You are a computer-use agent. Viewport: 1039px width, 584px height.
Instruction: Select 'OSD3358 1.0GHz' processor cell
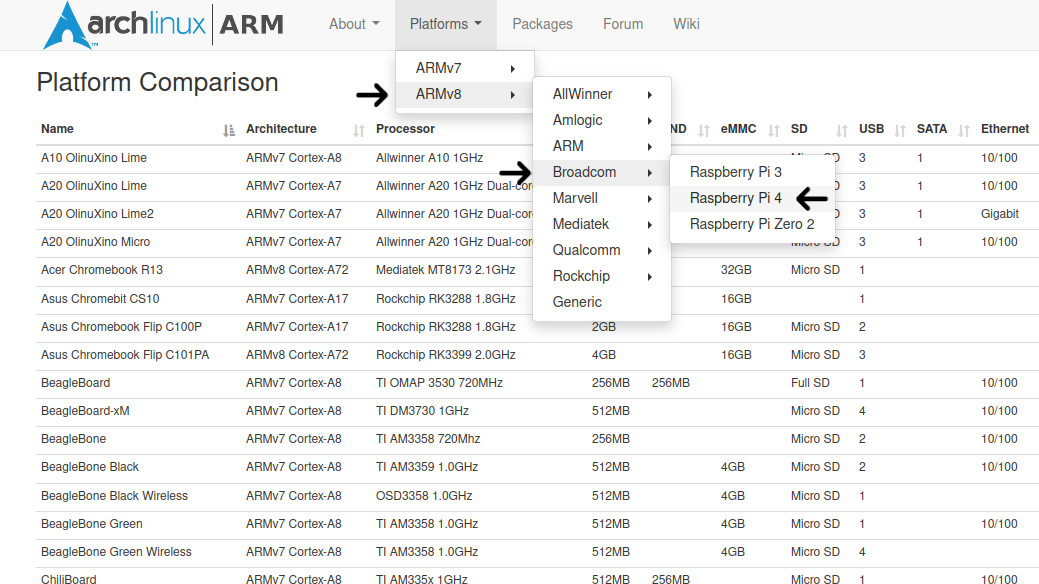[x=424, y=496]
